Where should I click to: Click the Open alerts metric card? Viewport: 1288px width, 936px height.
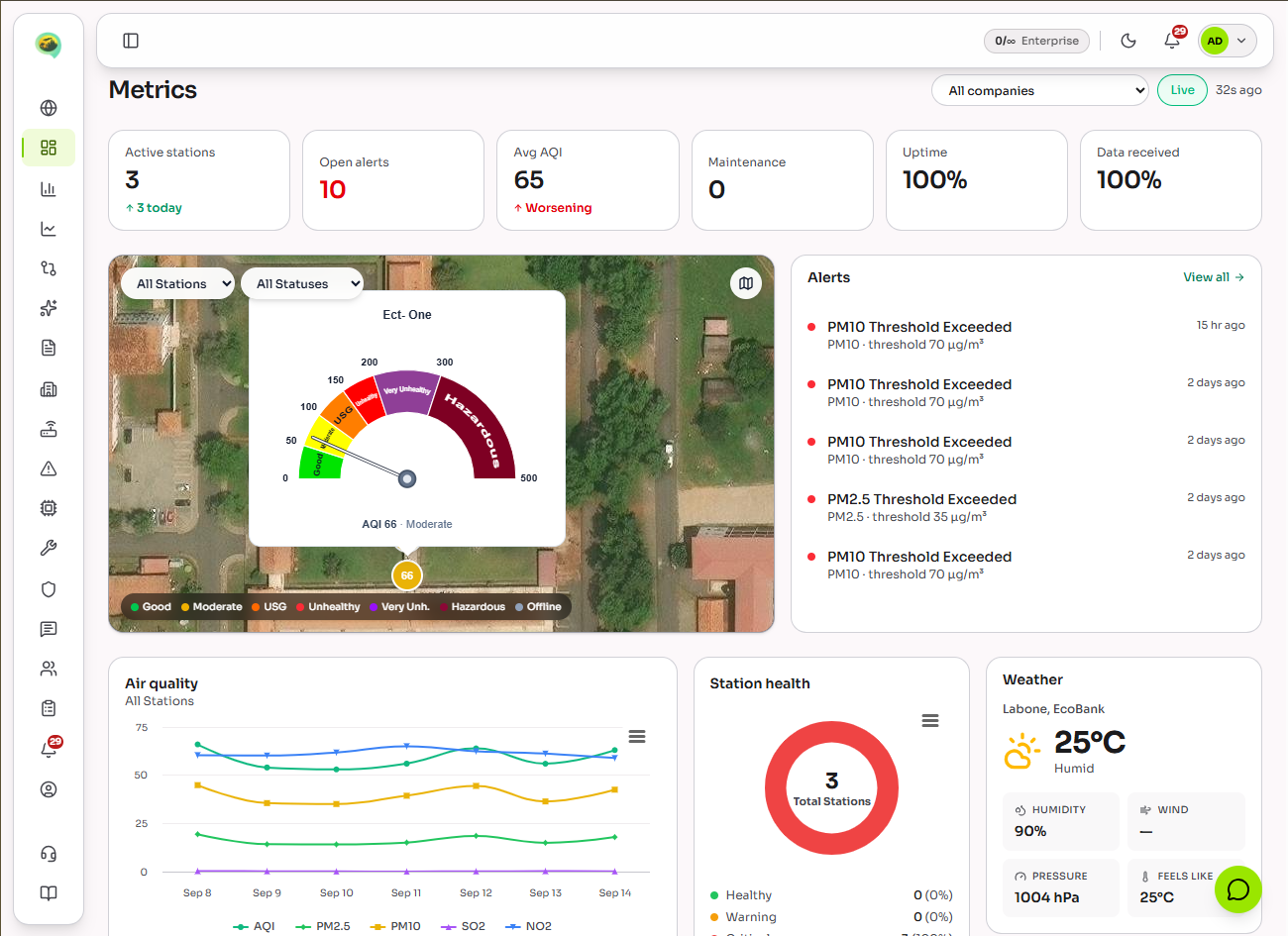point(393,180)
